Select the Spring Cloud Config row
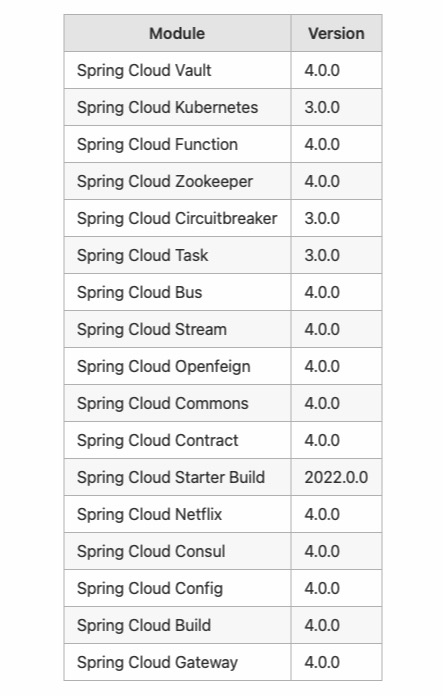 [223, 588]
